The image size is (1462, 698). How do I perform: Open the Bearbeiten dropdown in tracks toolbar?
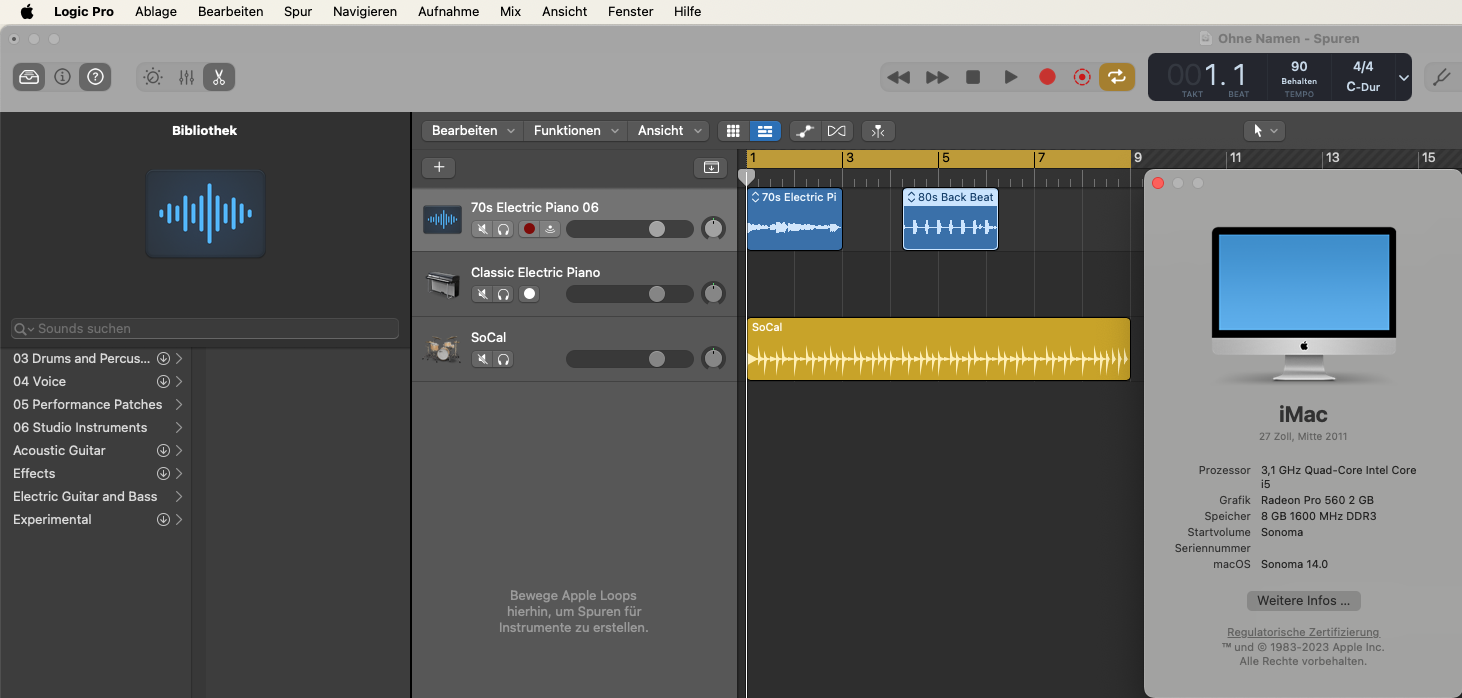pos(473,131)
